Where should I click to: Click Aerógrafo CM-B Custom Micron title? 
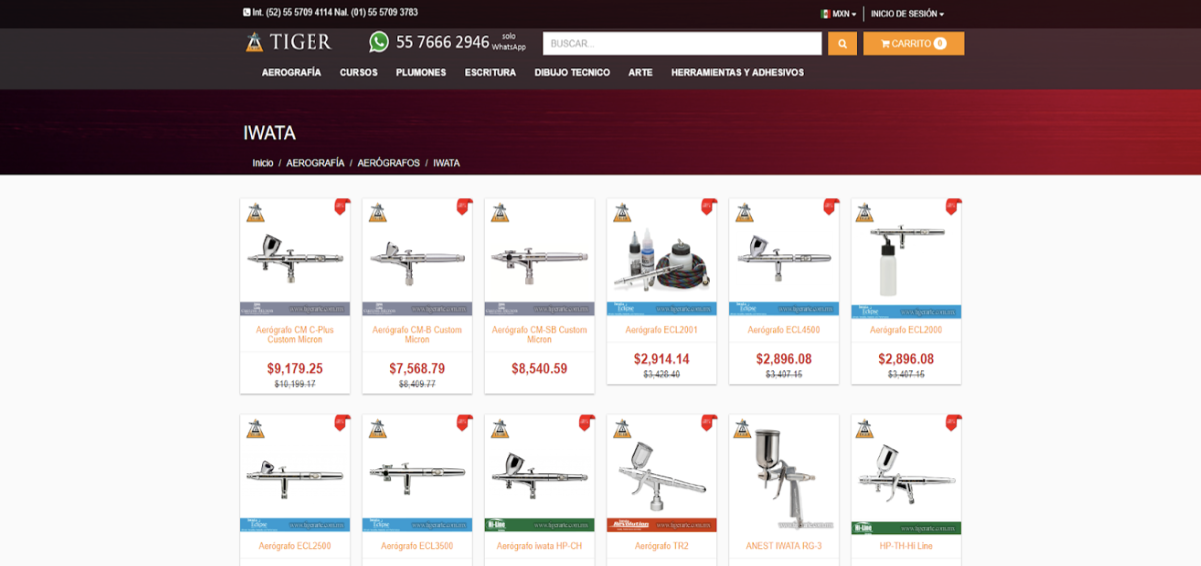click(417, 334)
